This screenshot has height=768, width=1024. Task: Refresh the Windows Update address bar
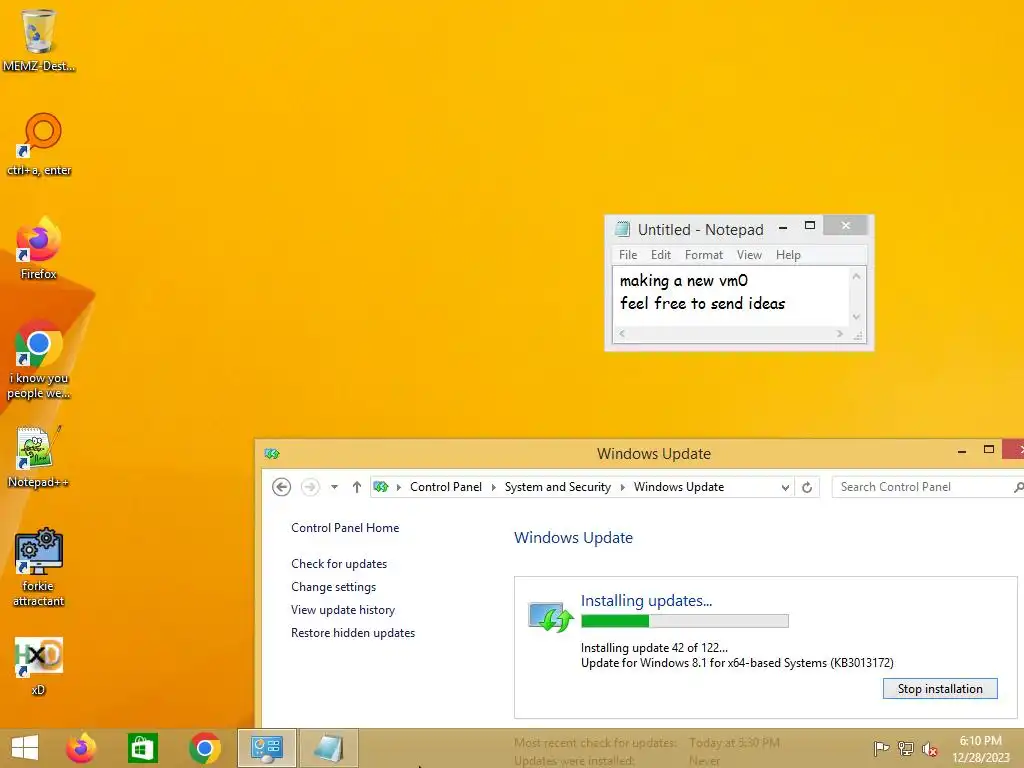(807, 487)
